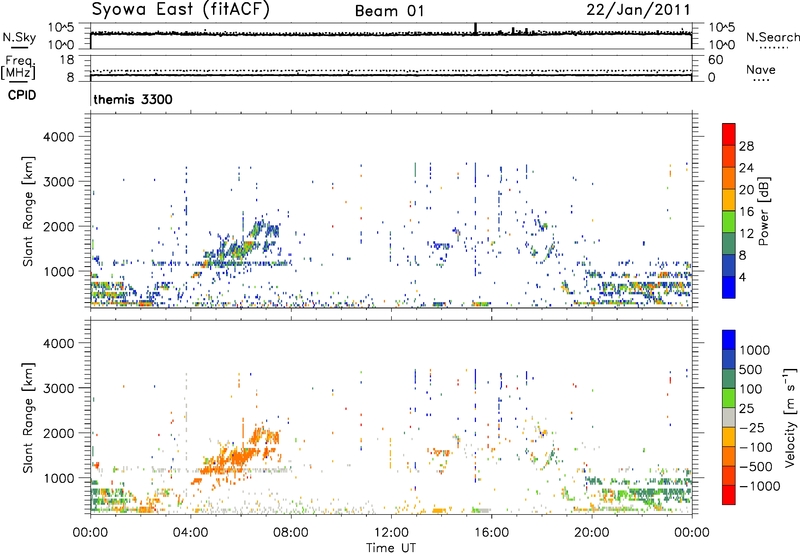Click the "Power [dB]" colorbar label
Viewport: 800px width, 554px height.
pyautogui.click(x=763, y=211)
